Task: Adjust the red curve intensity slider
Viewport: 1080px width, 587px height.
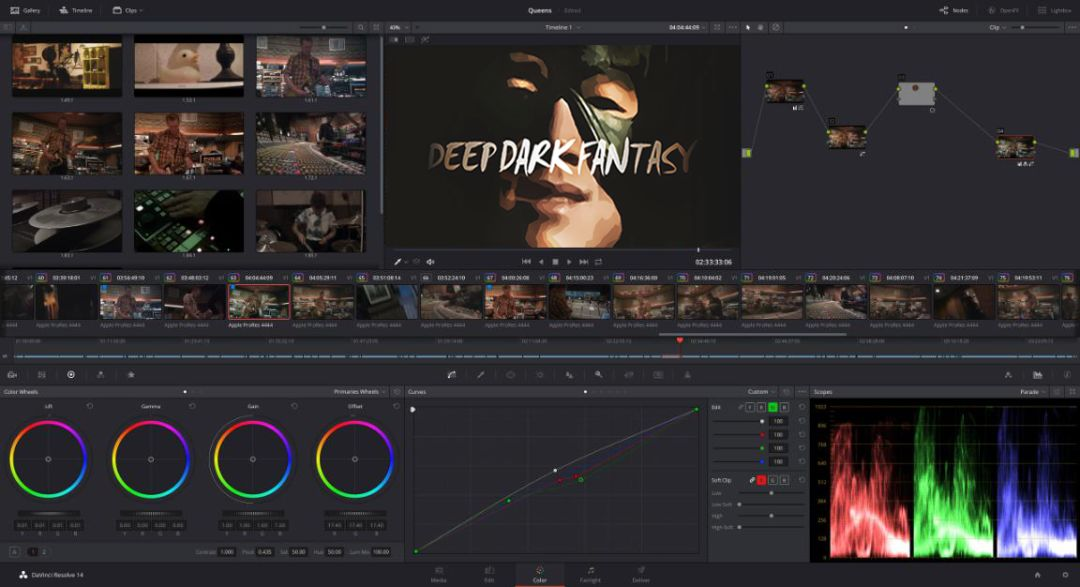Action: click(x=762, y=435)
